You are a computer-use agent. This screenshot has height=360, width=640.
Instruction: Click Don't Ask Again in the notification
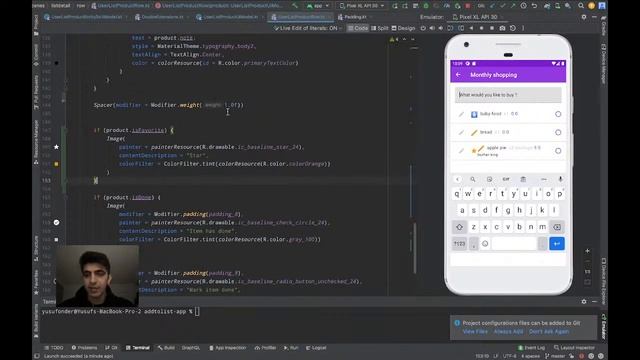click(549, 331)
